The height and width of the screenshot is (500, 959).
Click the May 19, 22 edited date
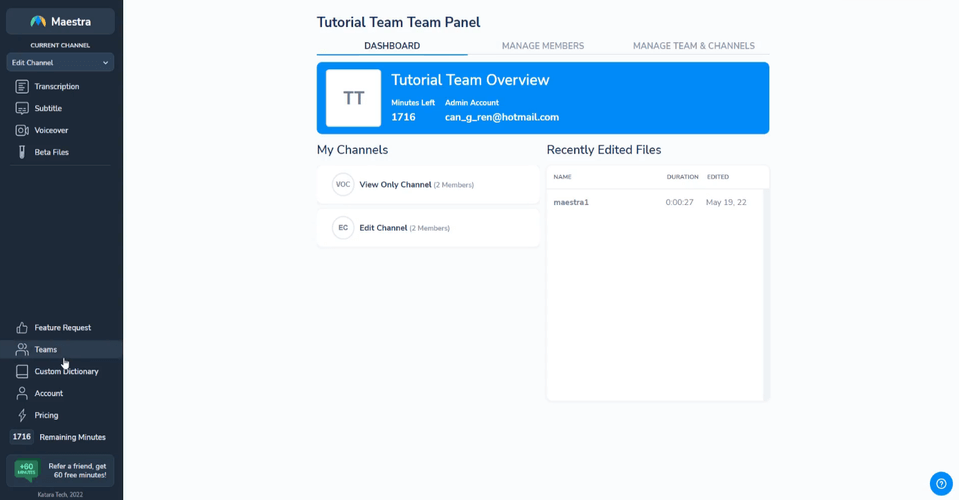tap(726, 202)
